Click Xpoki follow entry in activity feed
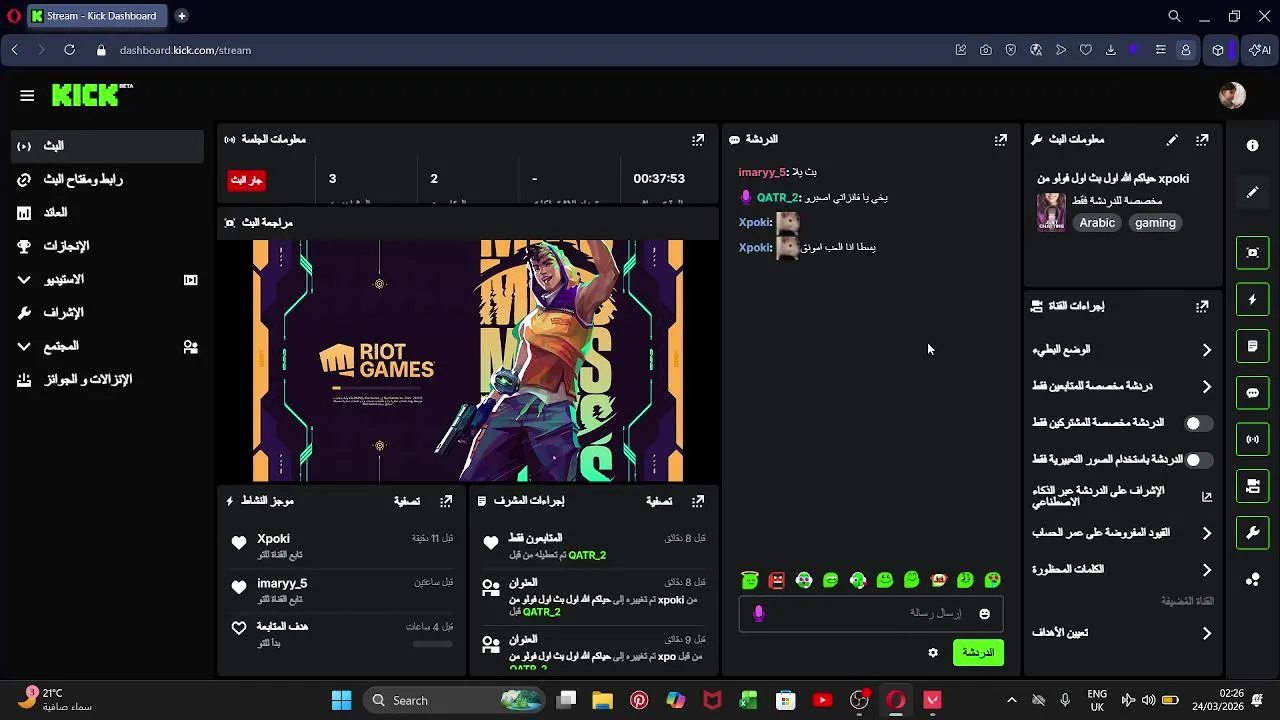Viewport: 1280px width, 720px height. [x=342, y=546]
